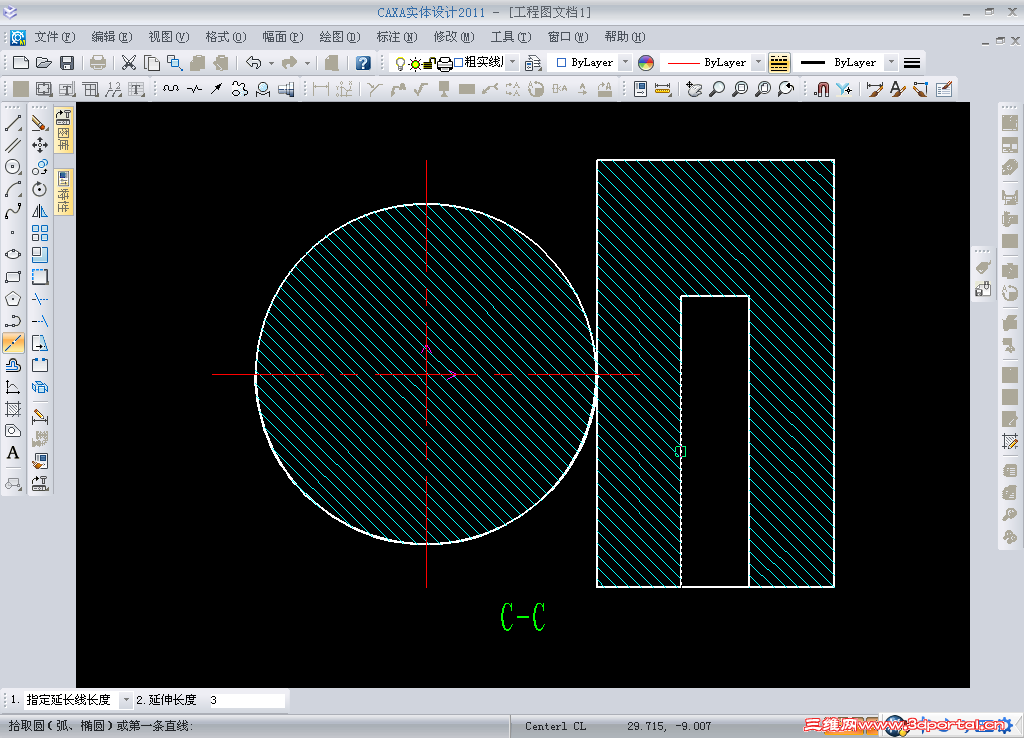Select the Line drawing tool
The image size is (1024, 738).
[13, 123]
